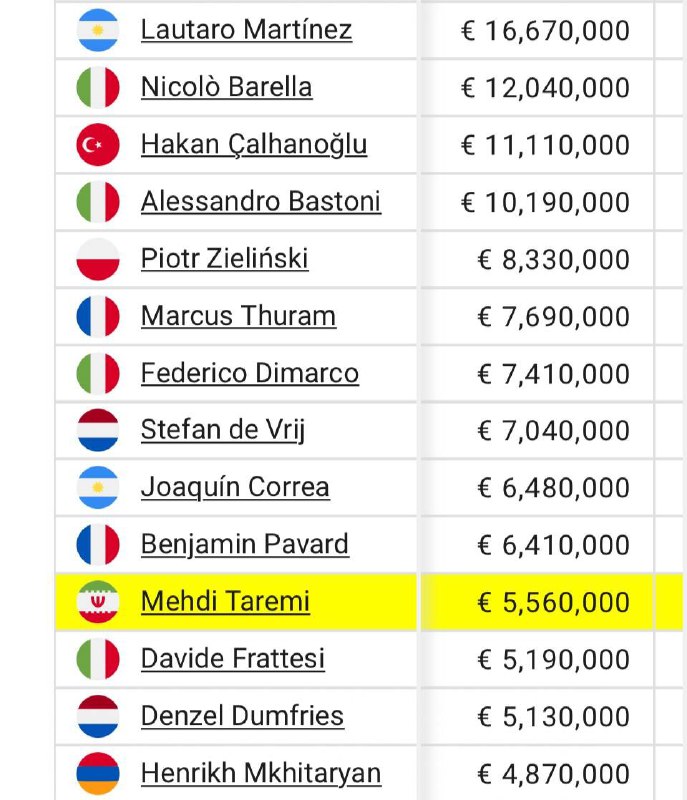Open the Davide Frattesi player link
This screenshot has height=800, width=687.
coord(233,659)
